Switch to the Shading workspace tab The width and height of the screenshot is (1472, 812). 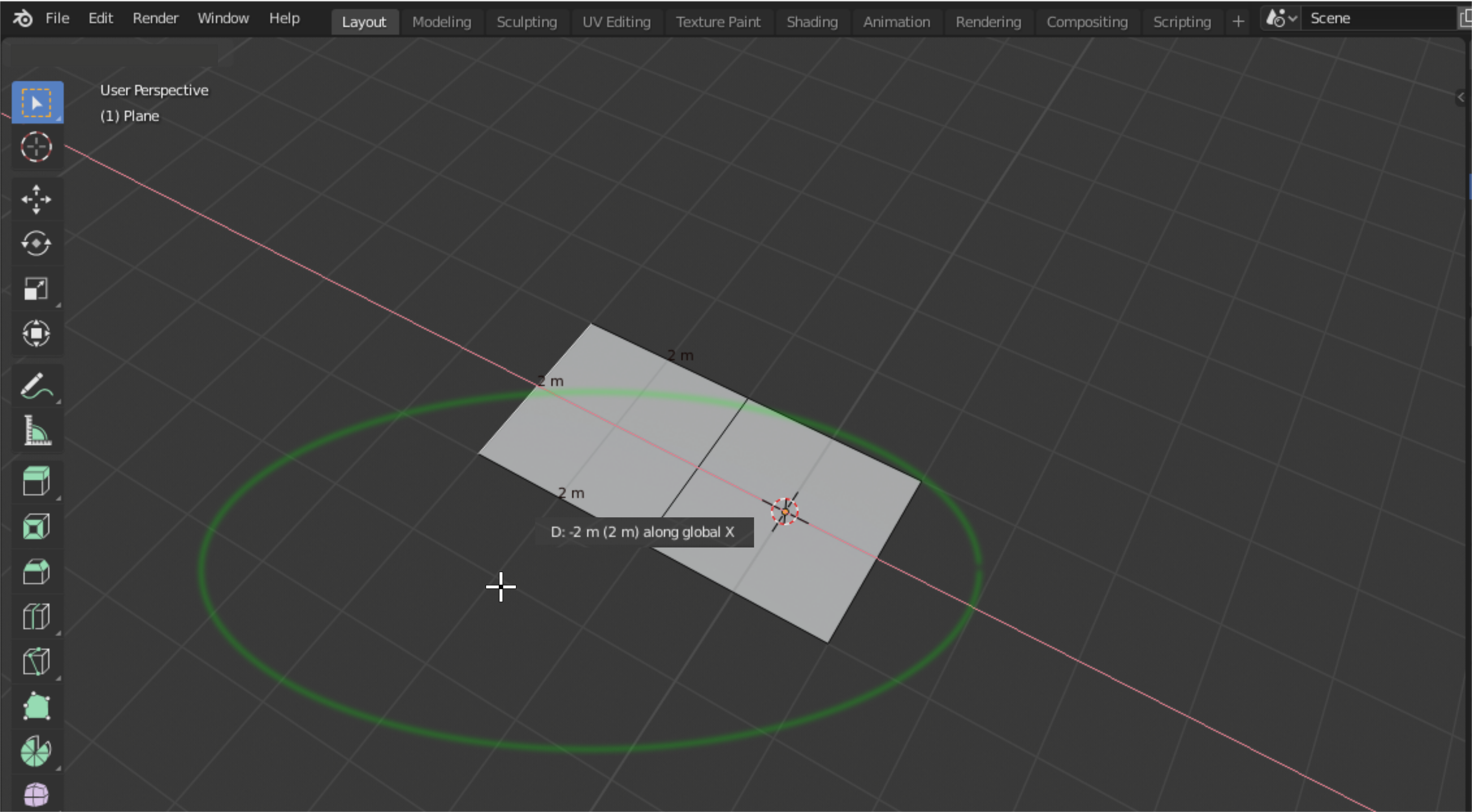tap(812, 22)
